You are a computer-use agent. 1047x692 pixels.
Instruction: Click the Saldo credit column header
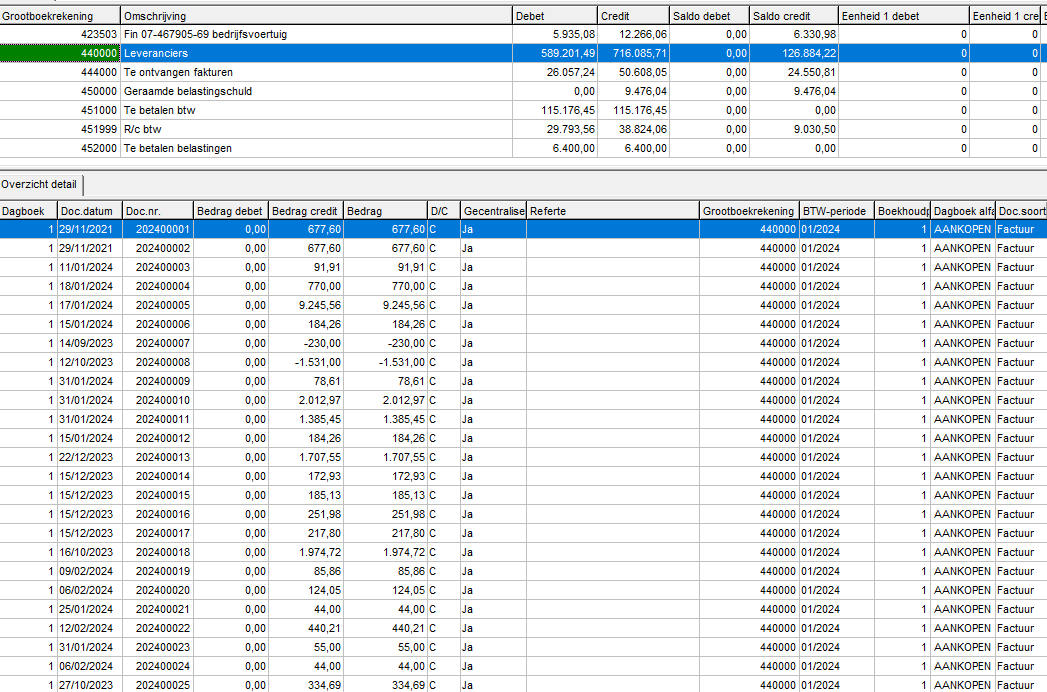[794, 17]
